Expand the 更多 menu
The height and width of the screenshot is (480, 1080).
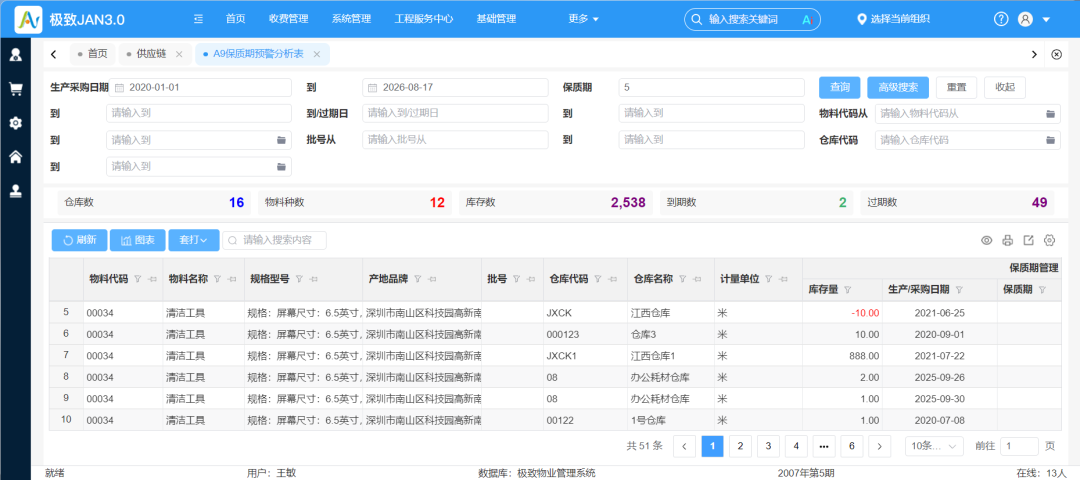point(583,19)
